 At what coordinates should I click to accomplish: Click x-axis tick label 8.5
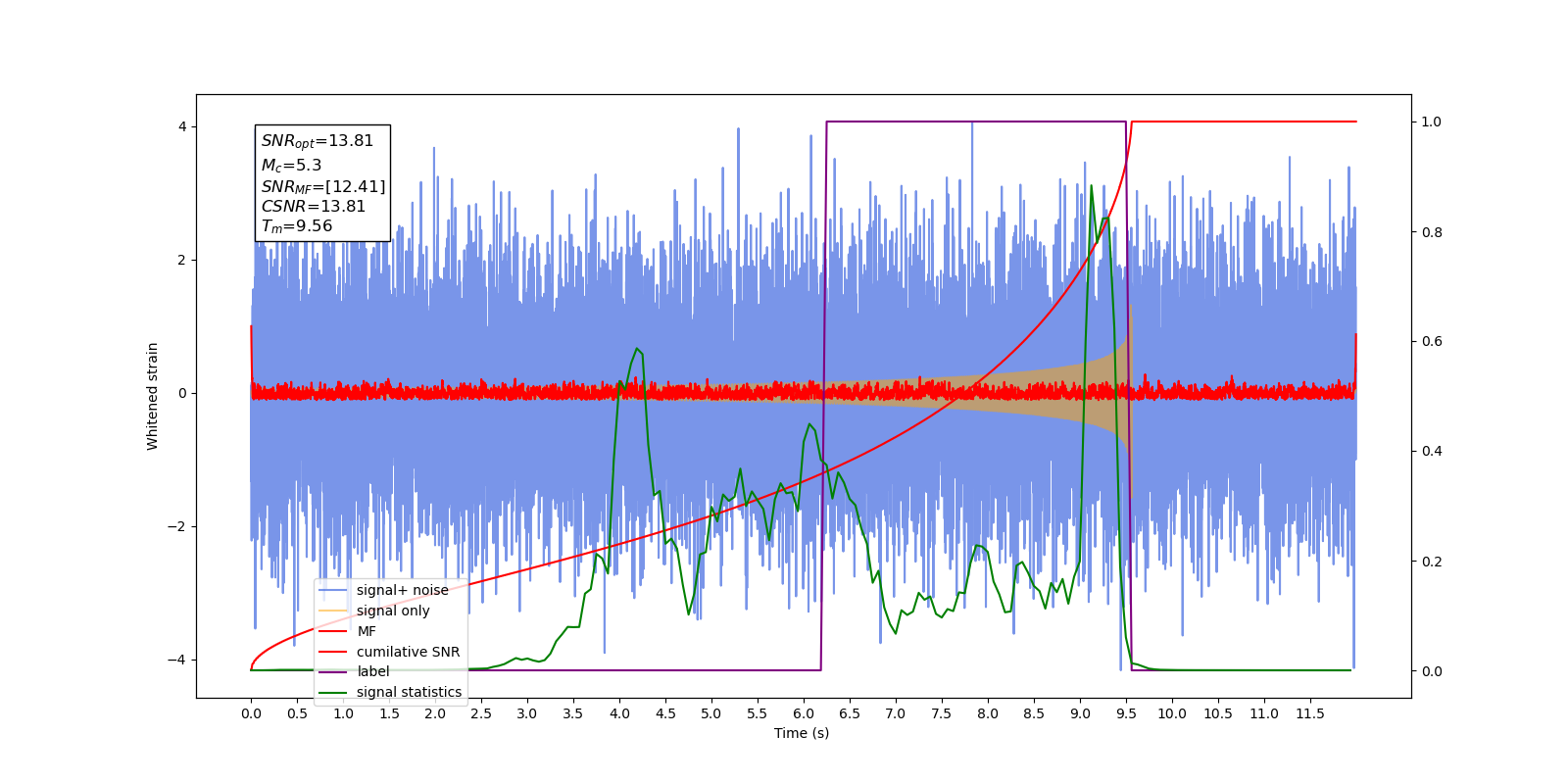[1034, 713]
